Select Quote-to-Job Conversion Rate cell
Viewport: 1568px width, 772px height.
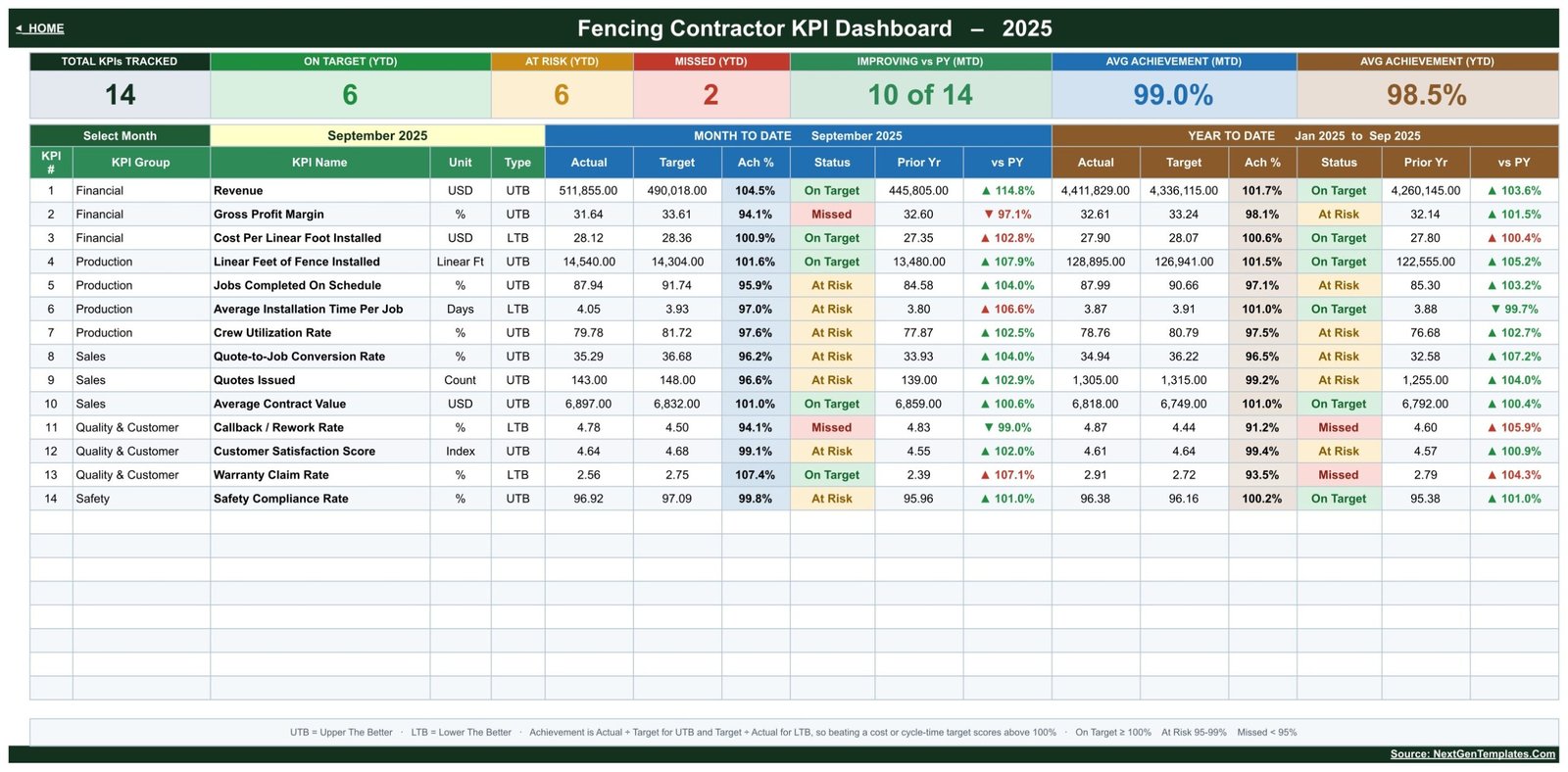point(319,357)
